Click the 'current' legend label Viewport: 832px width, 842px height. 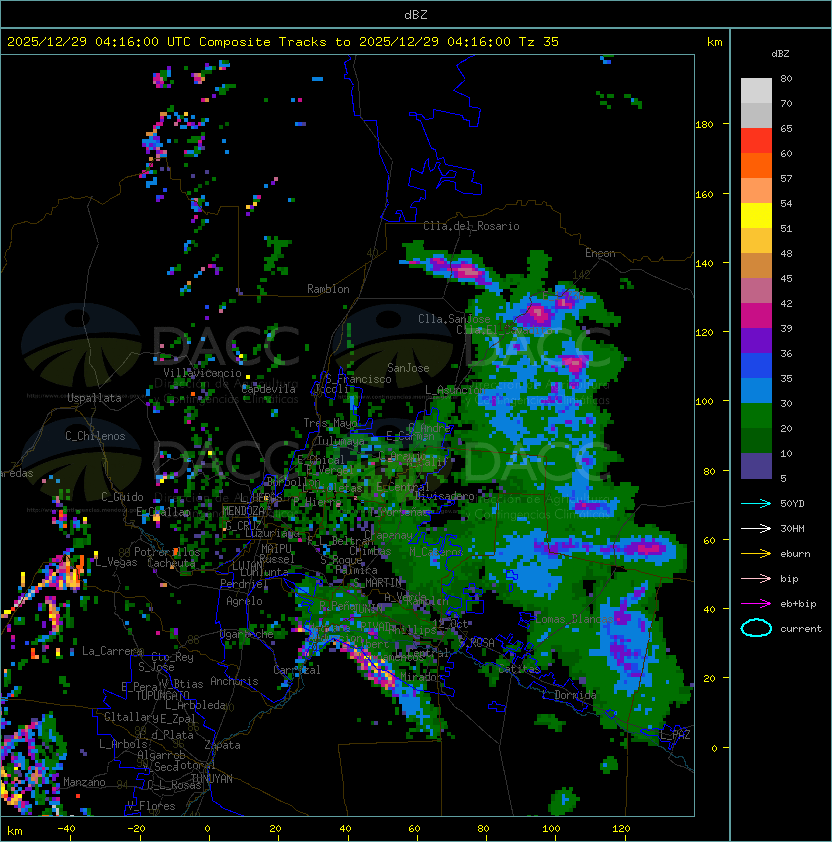pos(801,629)
